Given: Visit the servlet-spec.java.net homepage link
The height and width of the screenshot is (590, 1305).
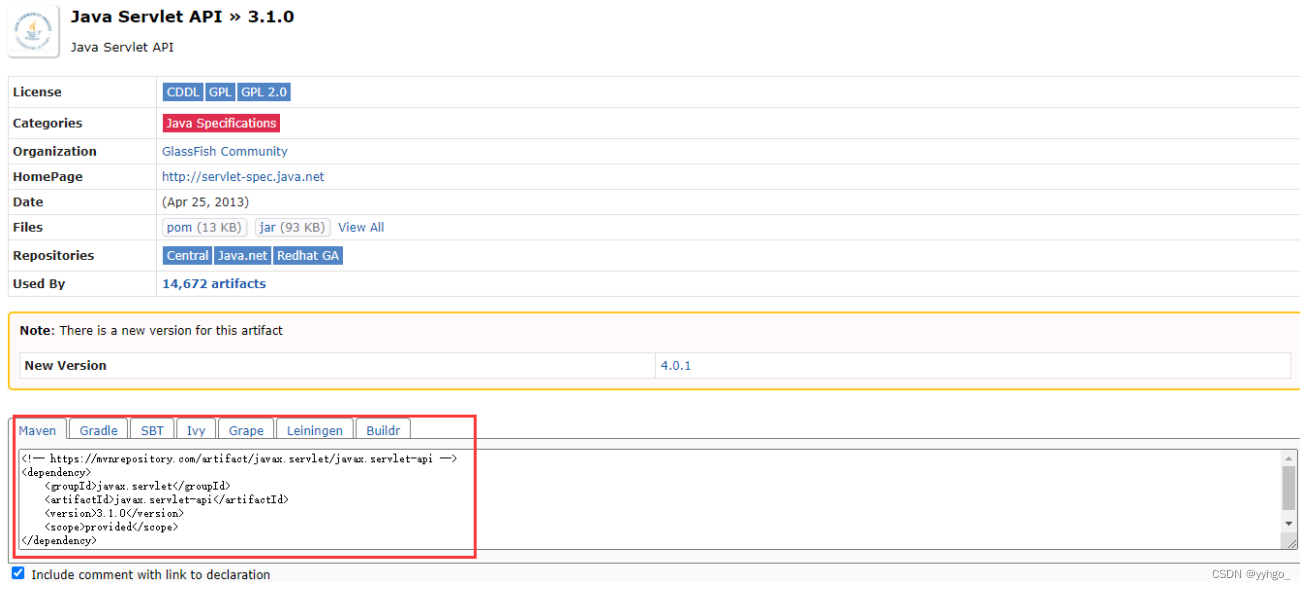Looking at the screenshot, I should point(243,176).
